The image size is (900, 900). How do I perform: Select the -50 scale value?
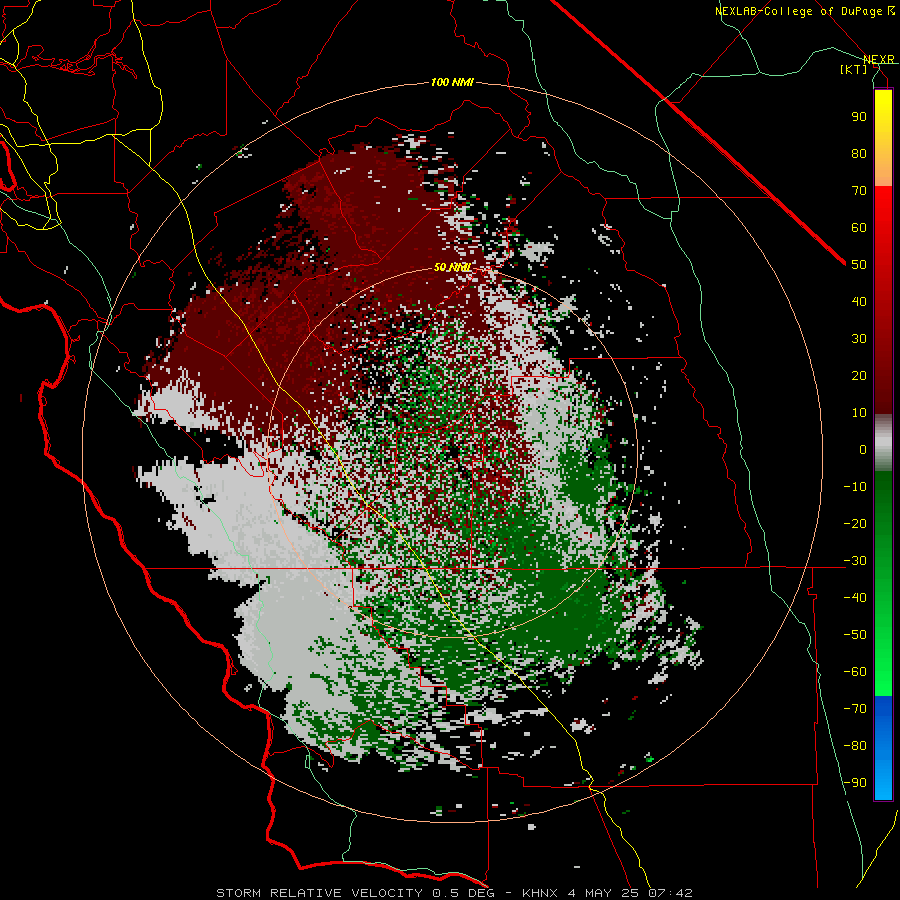tap(855, 635)
